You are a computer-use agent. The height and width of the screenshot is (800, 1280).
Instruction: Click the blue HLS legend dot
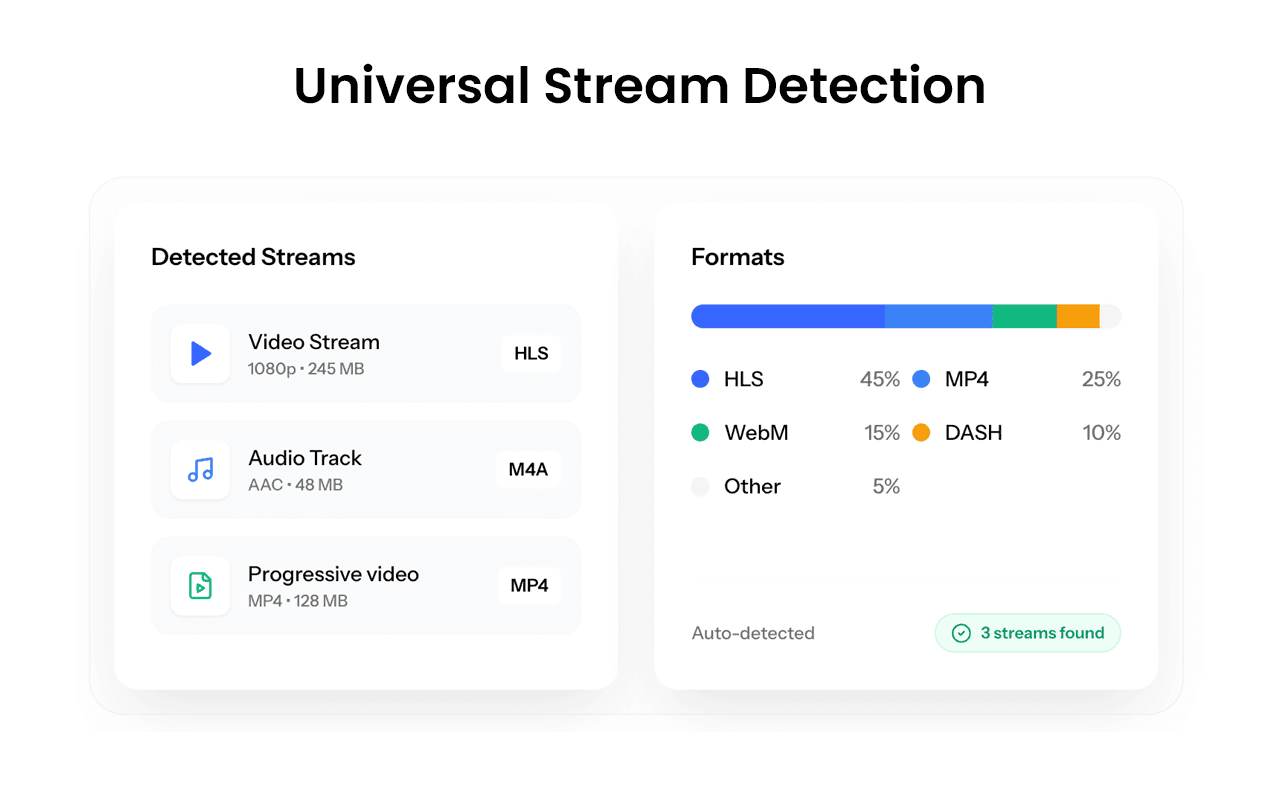point(700,379)
